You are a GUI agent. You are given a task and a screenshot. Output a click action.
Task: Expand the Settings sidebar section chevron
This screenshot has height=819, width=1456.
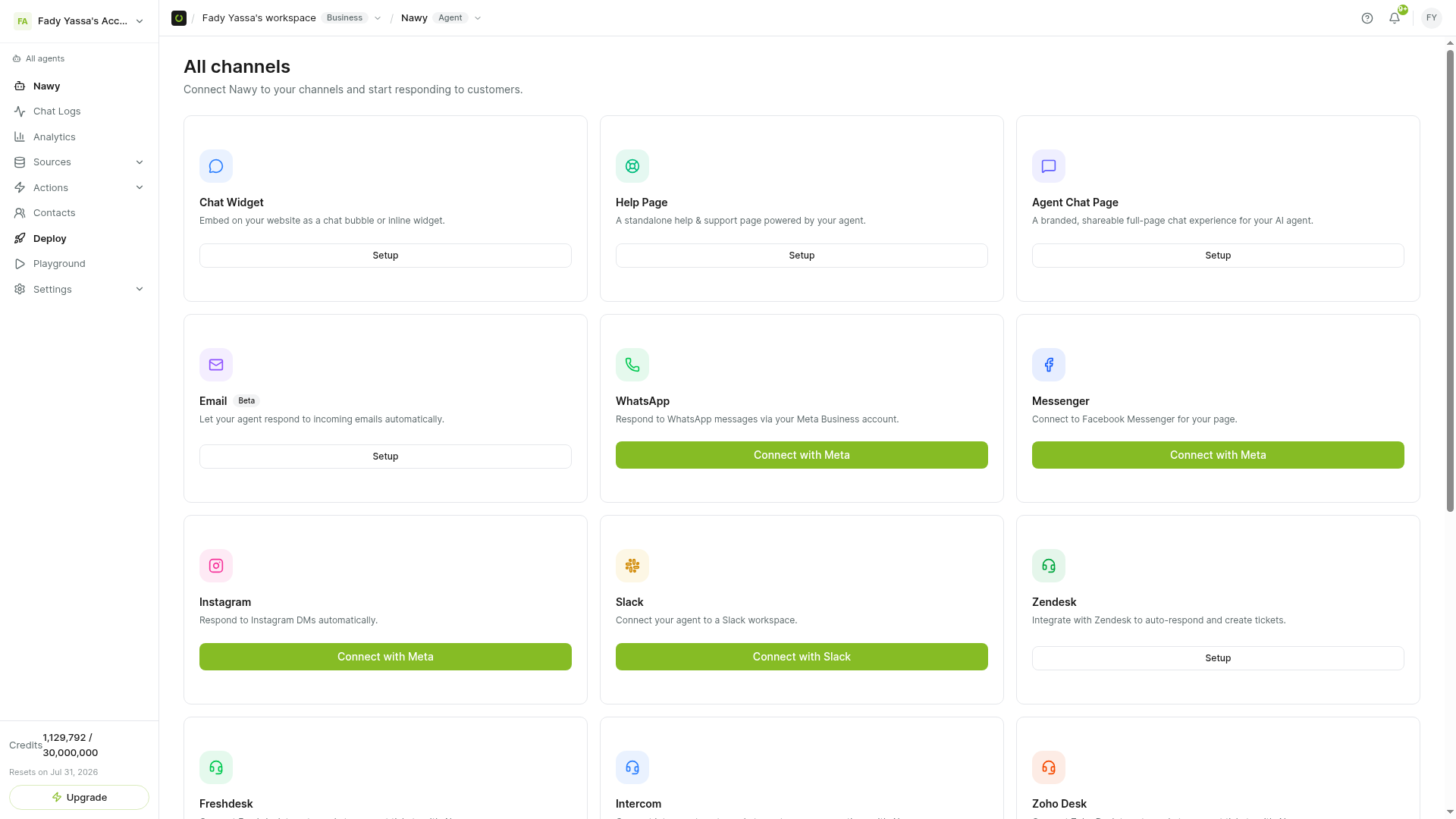(x=140, y=290)
